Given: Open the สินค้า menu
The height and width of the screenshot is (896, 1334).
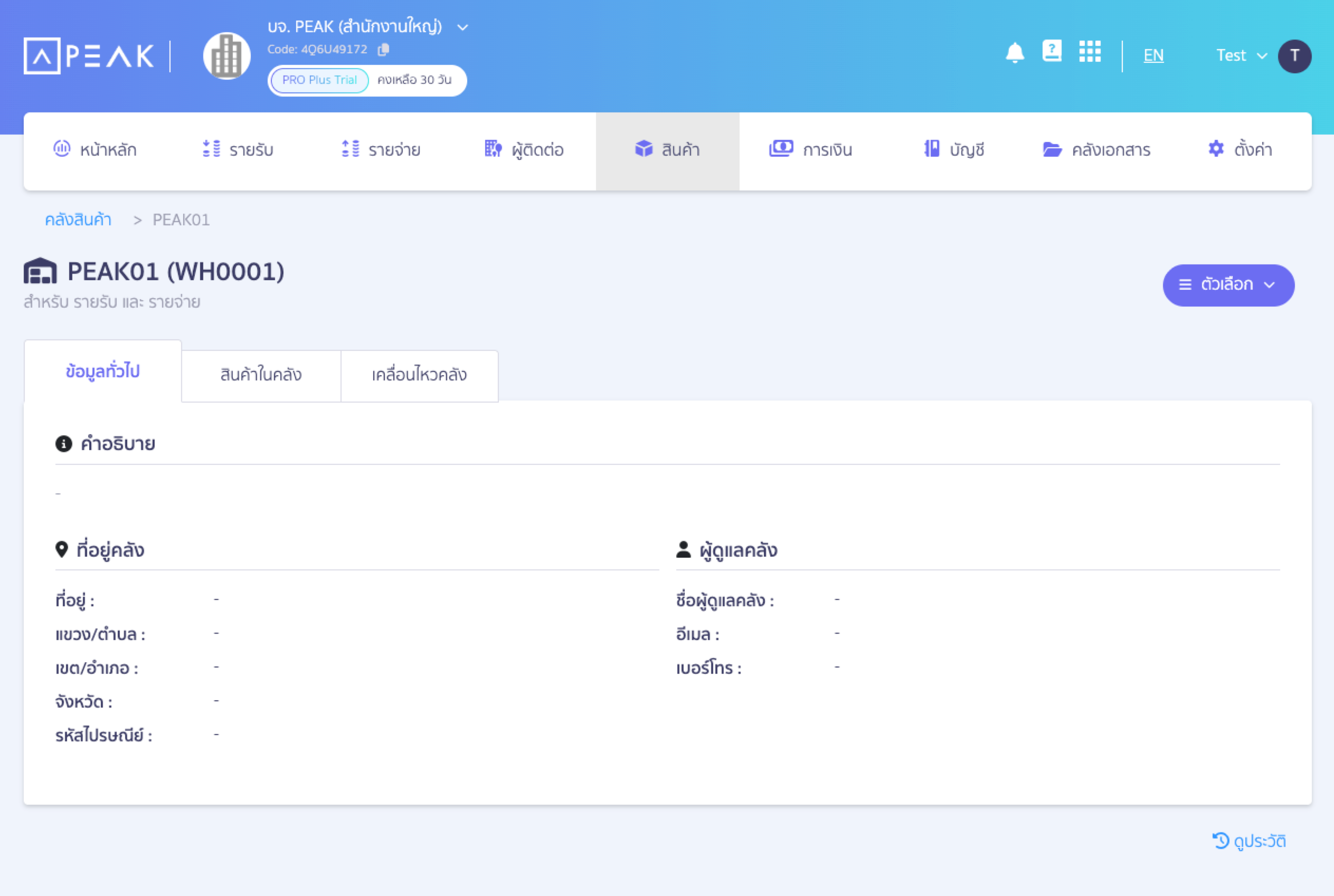Looking at the screenshot, I should (x=668, y=151).
